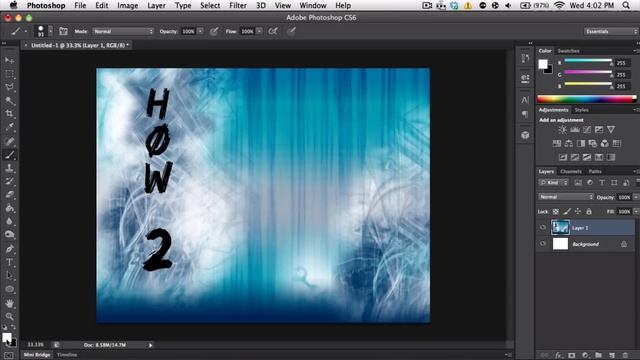Toggle lock transparent pixels

pyautogui.click(x=556, y=211)
